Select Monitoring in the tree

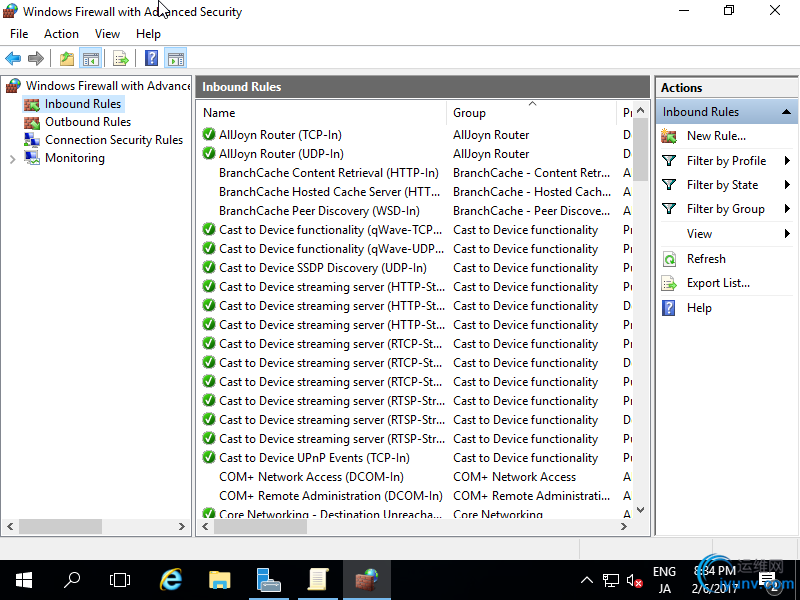coord(74,158)
